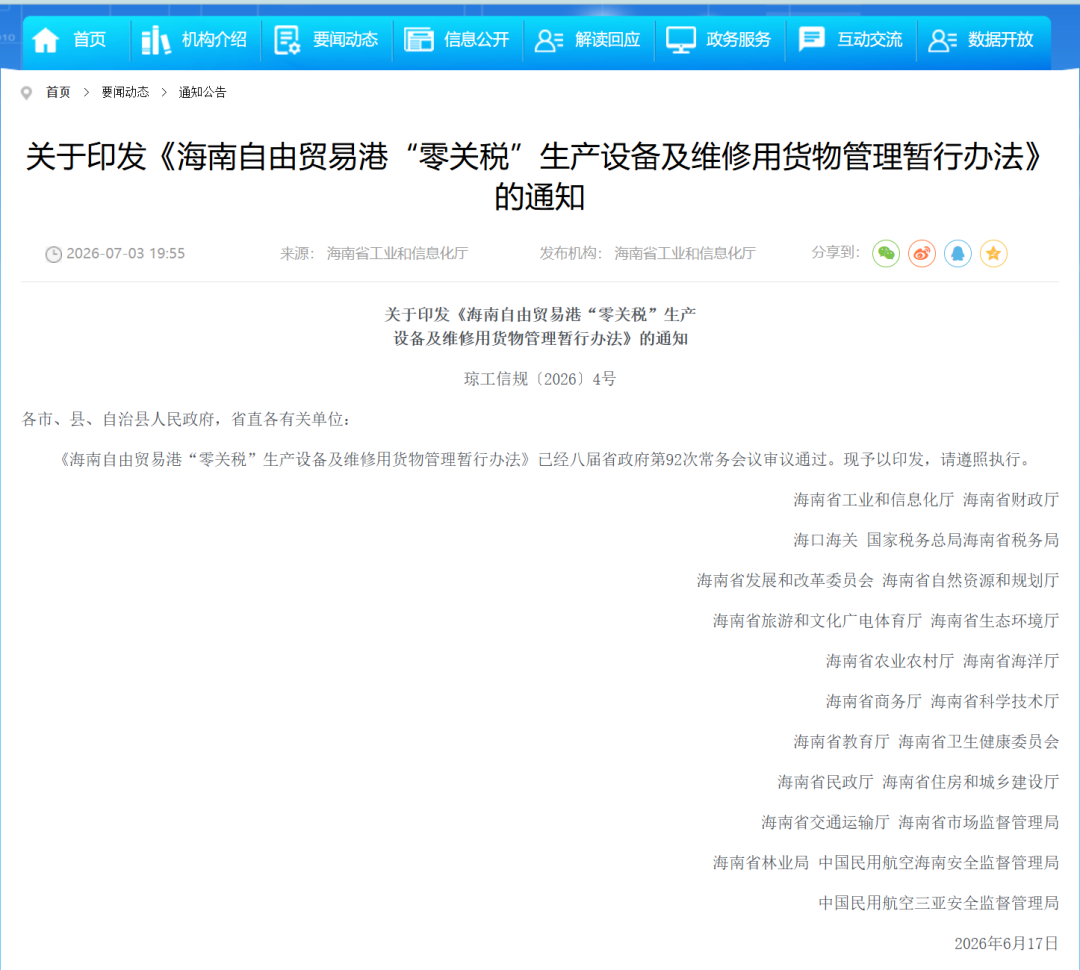Go to 首页 in the breadcrumb

pos(58,92)
